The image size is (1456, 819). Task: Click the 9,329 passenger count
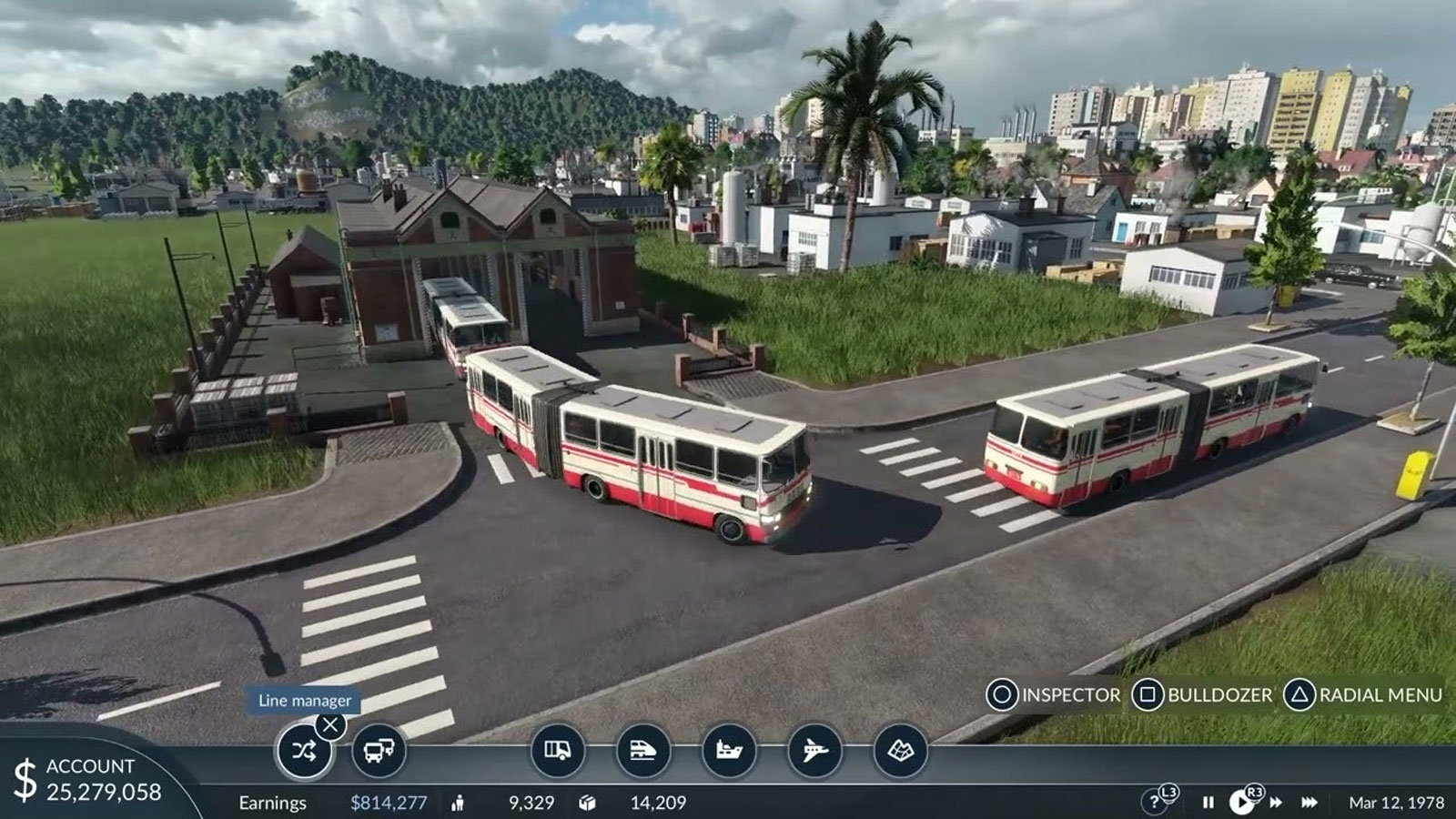pyautogui.click(x=531, y=803)
